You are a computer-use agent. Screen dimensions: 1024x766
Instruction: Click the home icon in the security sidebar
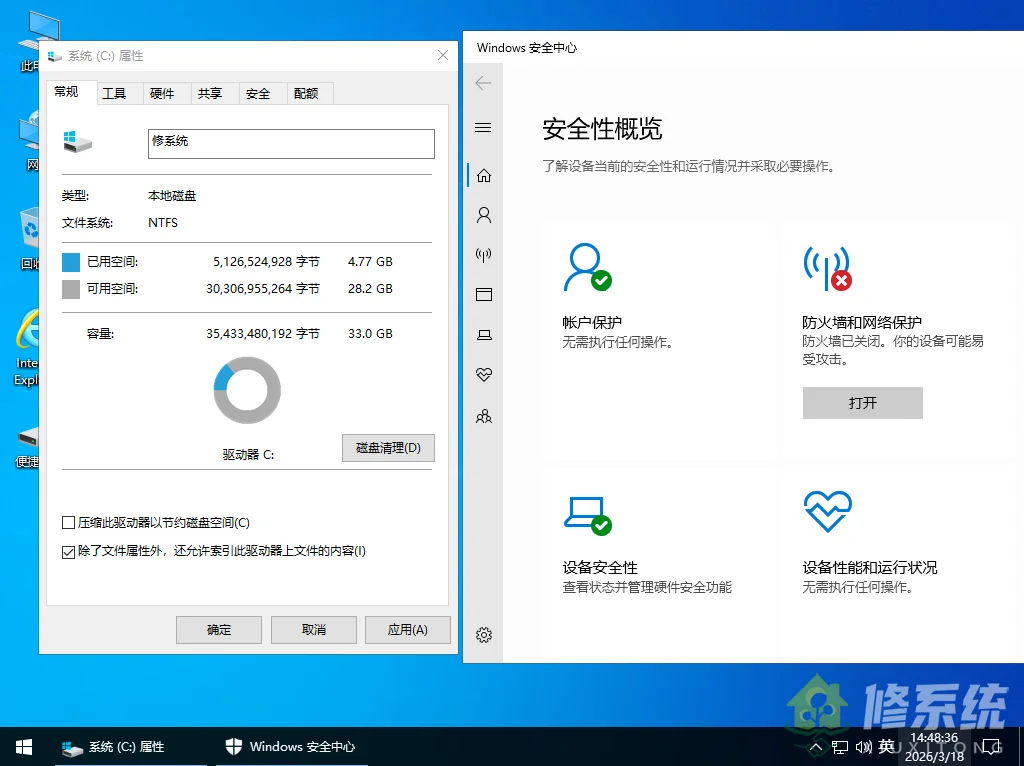(484, 174)
